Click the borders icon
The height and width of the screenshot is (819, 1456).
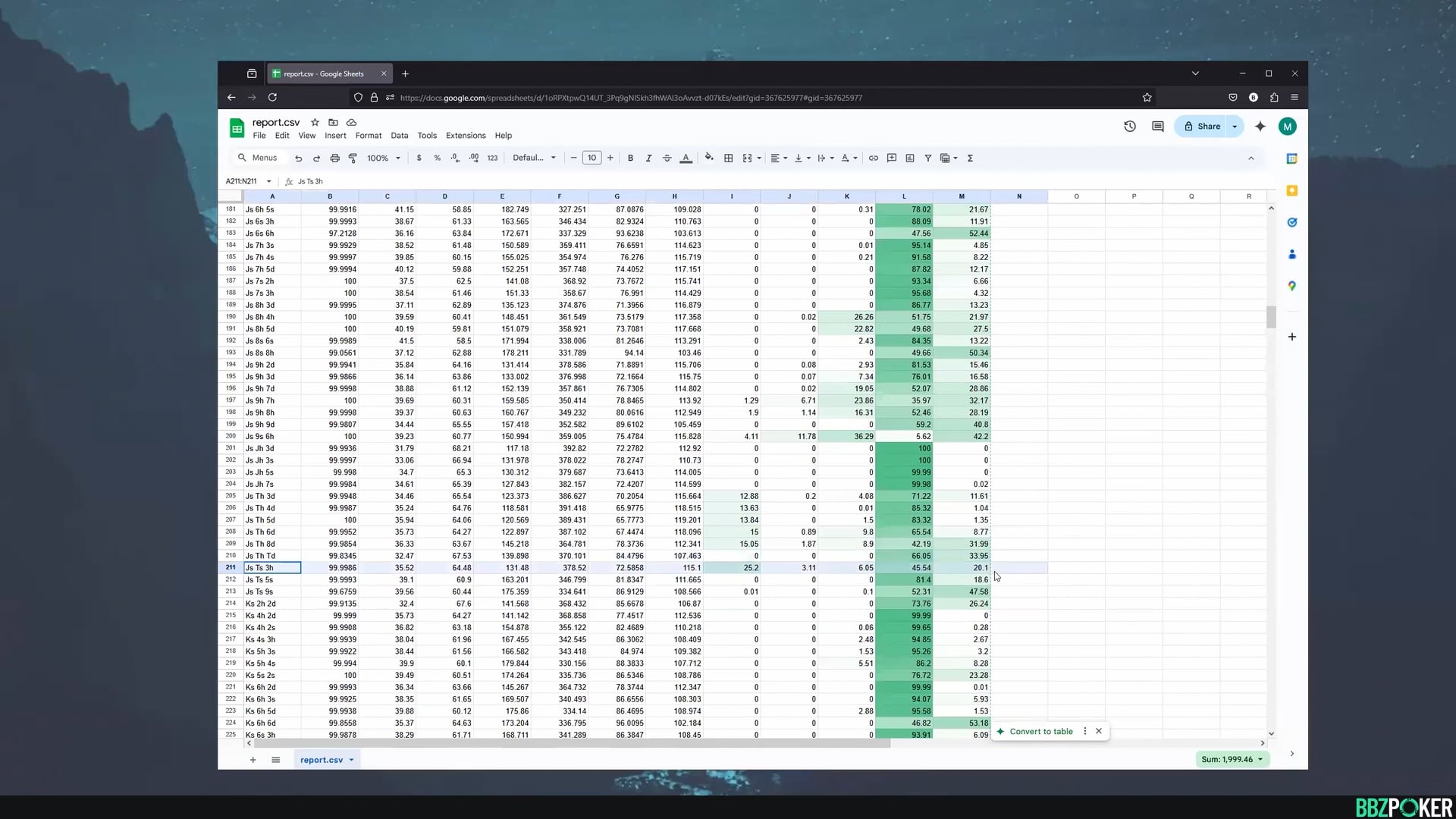728,158
